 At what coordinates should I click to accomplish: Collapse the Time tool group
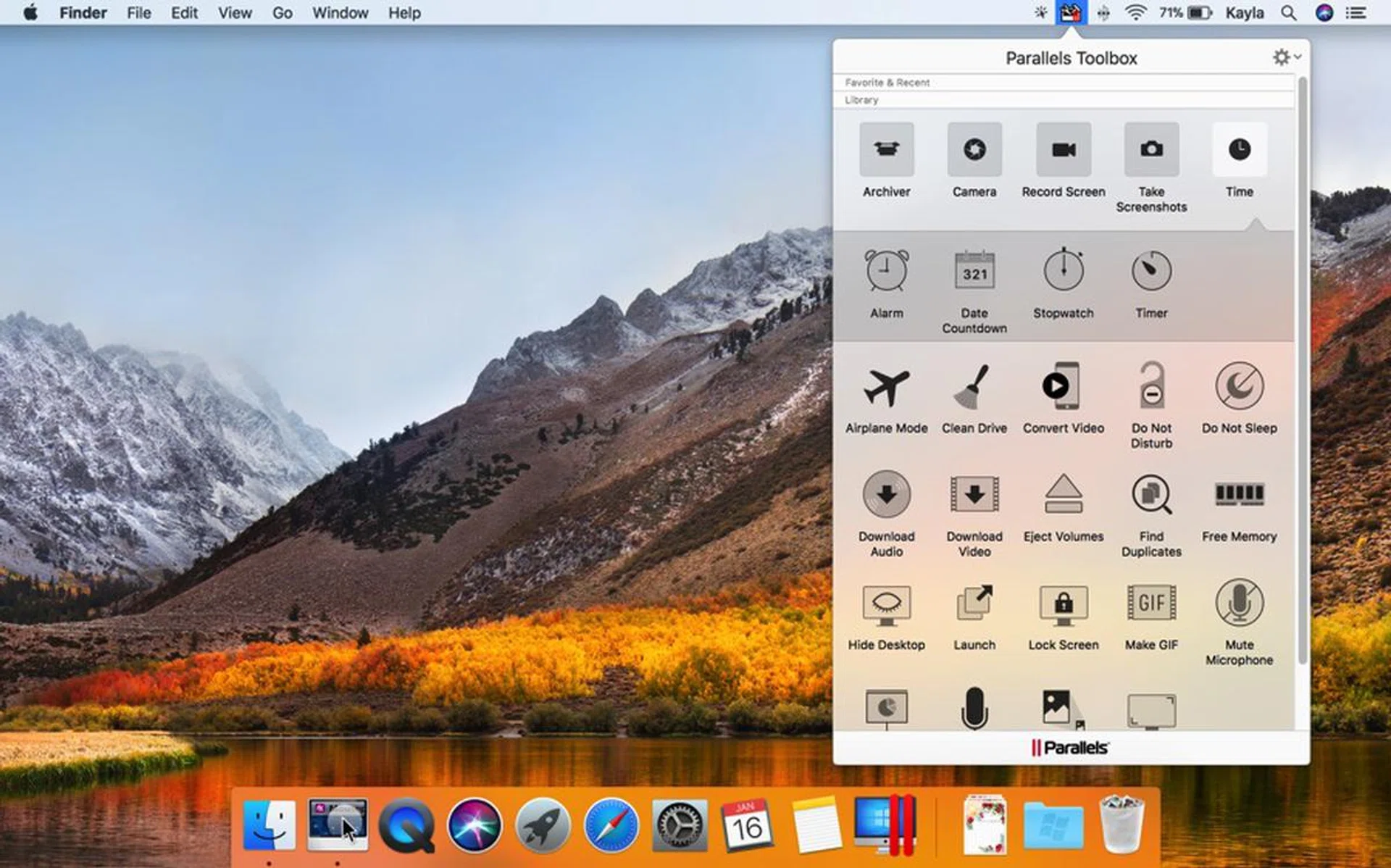coord(1239,150)
